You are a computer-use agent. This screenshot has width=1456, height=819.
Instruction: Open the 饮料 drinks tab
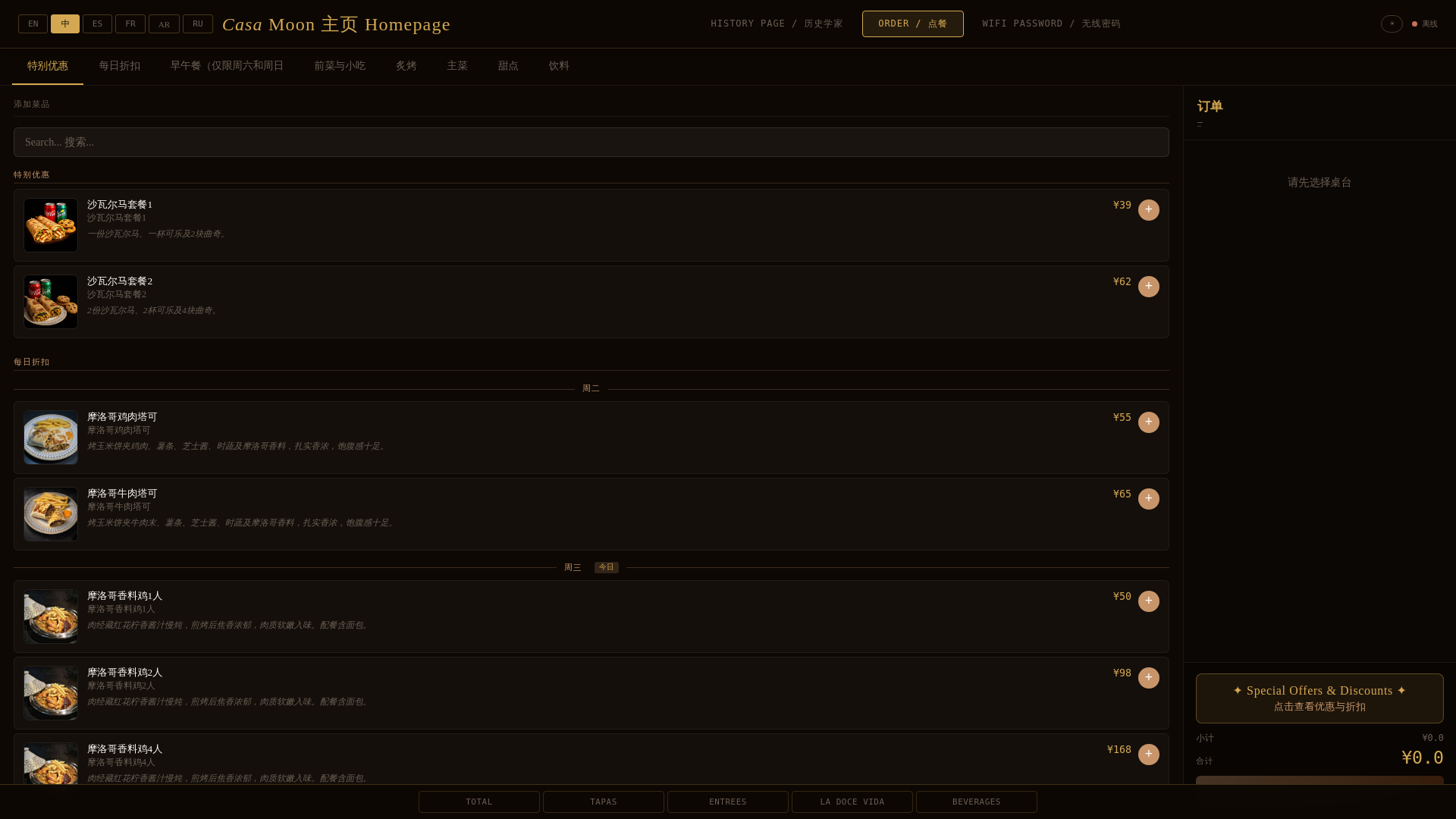tap(559, 66)
